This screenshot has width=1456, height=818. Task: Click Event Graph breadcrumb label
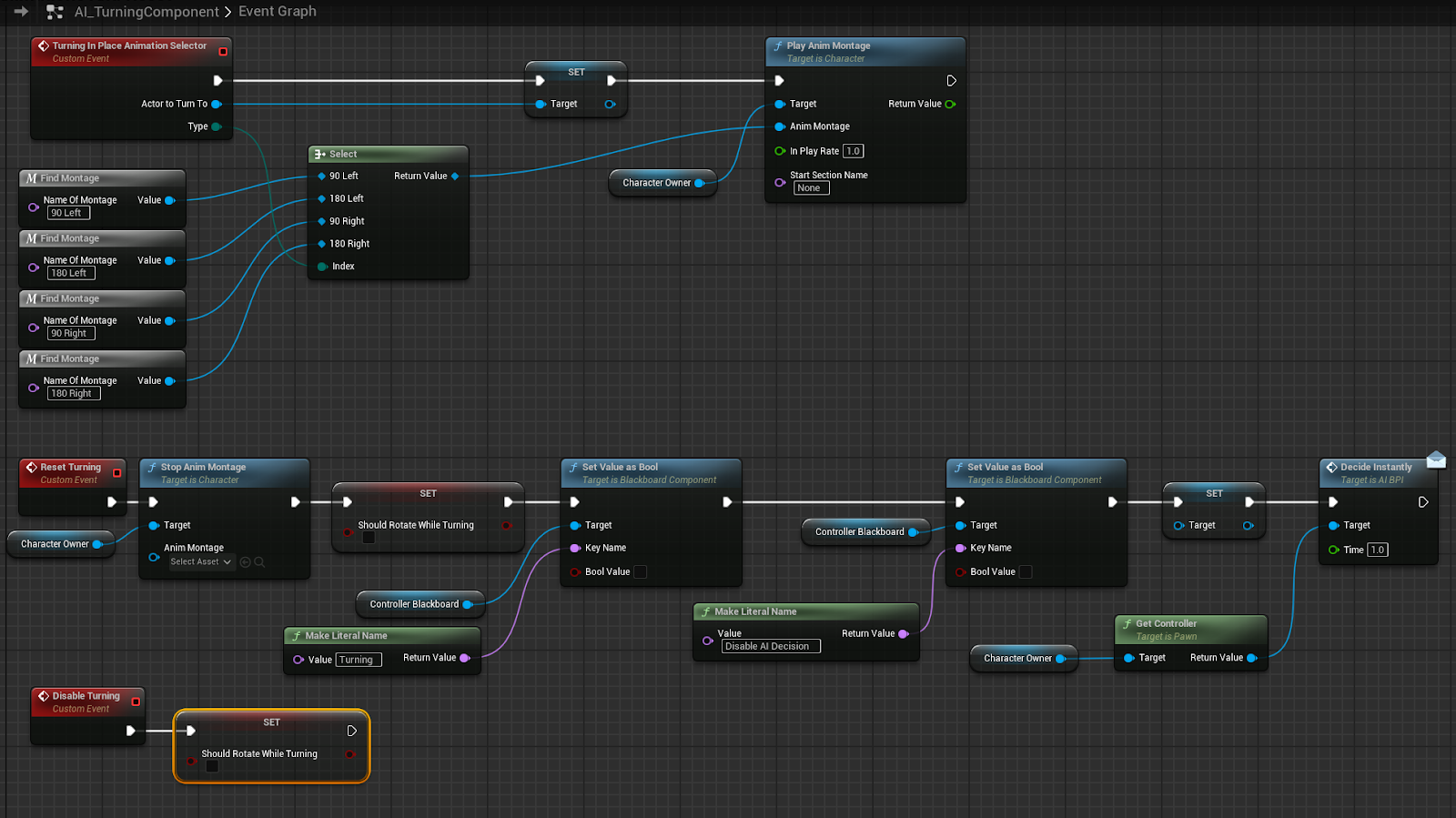coord(278,11)
